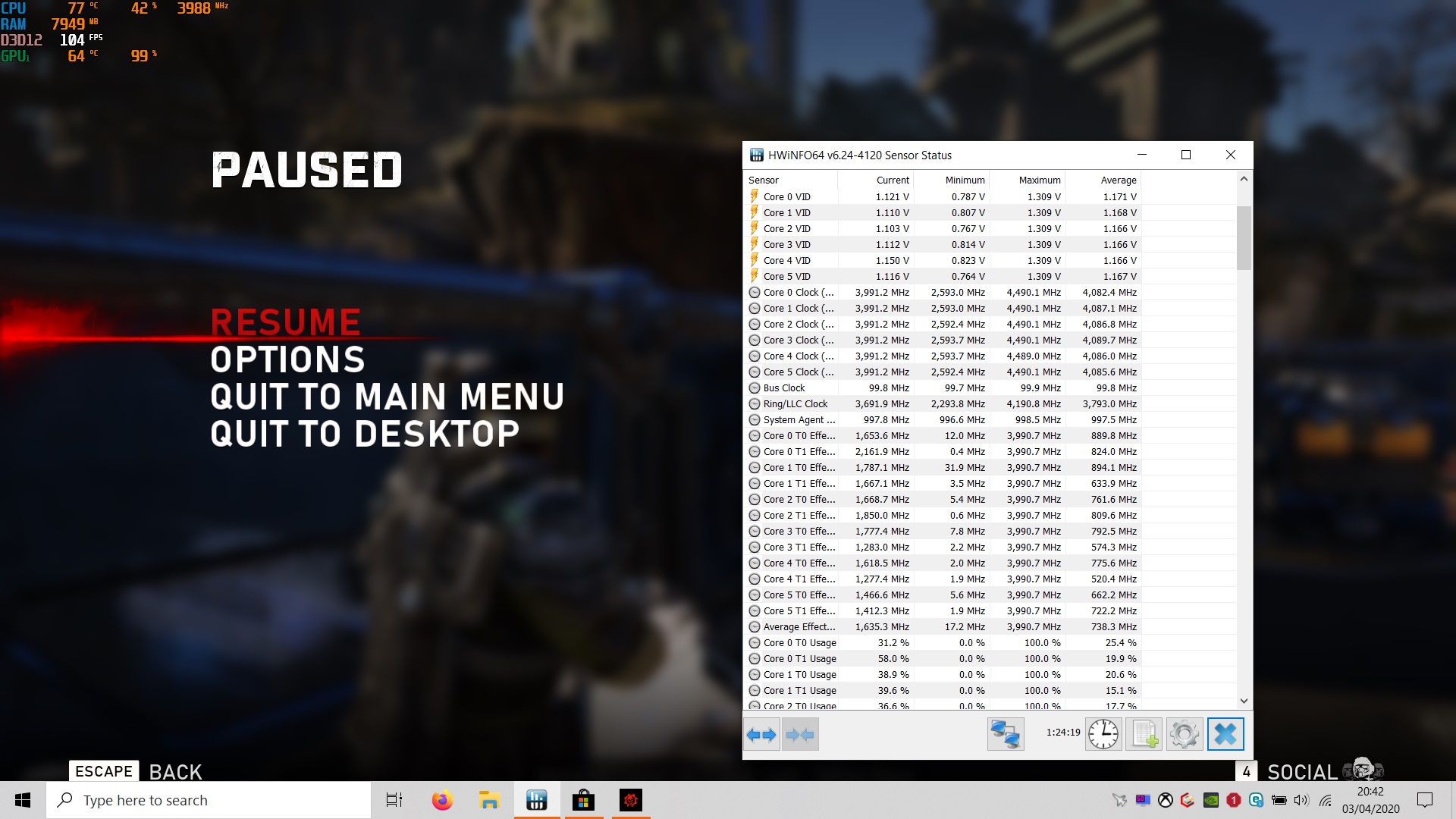Open Task View on the taskbar

pos(394,800)
